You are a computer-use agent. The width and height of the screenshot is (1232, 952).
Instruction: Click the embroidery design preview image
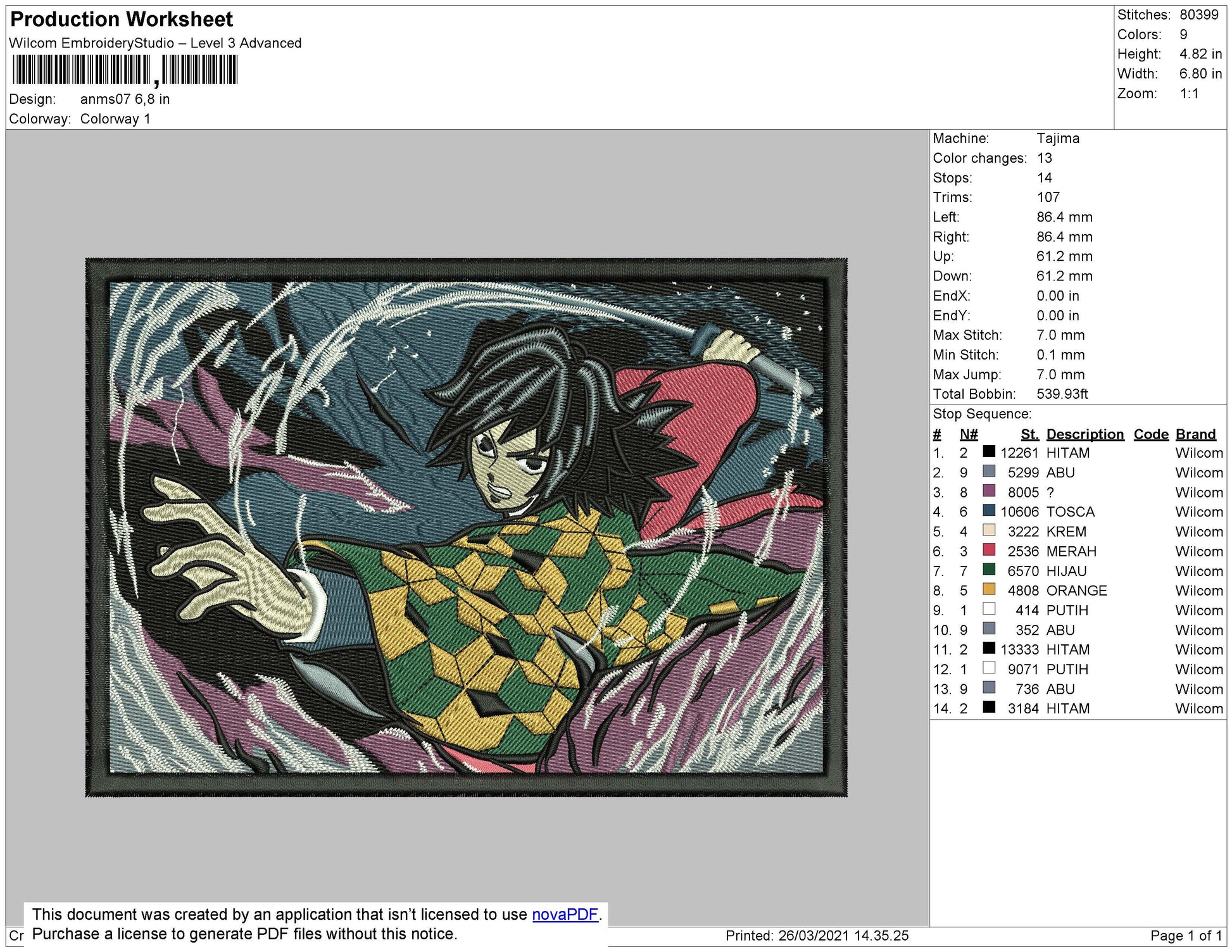point(466,527)
